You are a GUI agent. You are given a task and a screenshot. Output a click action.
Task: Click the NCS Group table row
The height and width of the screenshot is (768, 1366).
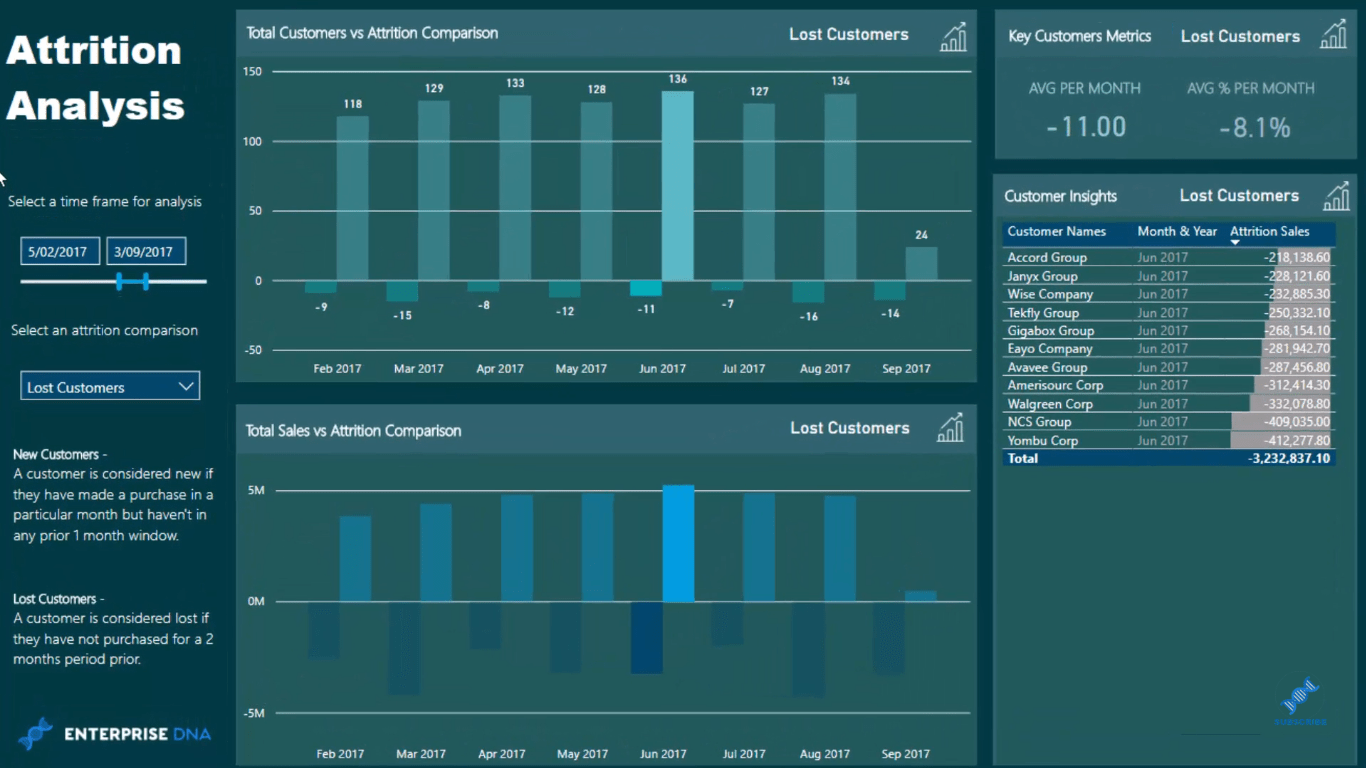tap(1168, 422)
